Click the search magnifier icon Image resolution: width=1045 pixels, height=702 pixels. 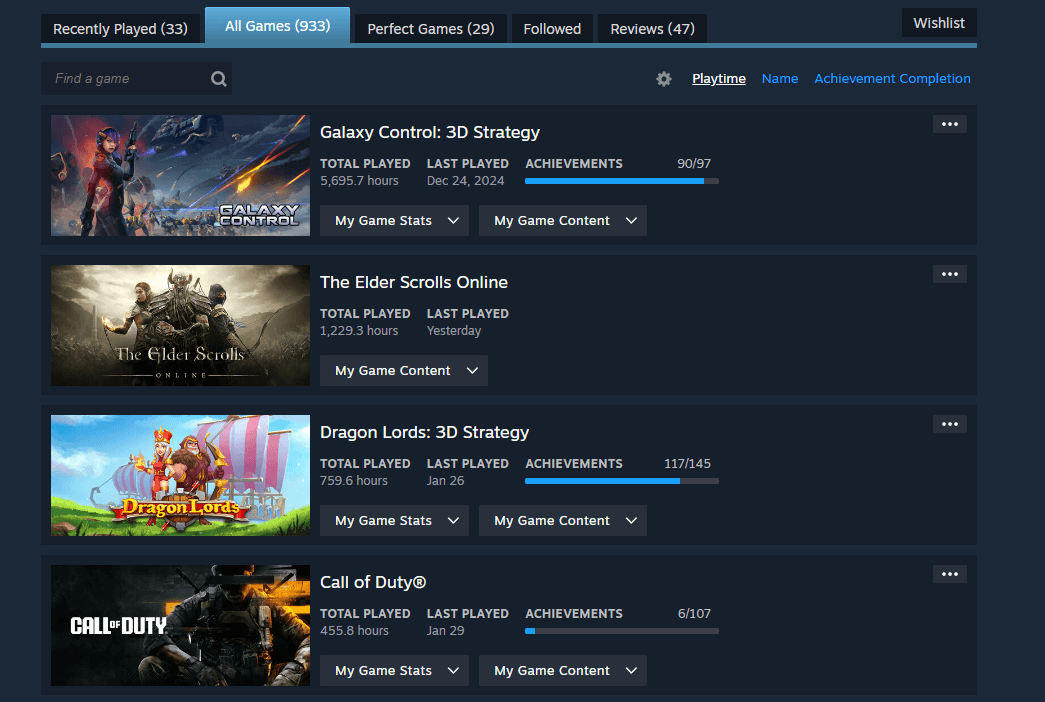[x=219, y=79]
